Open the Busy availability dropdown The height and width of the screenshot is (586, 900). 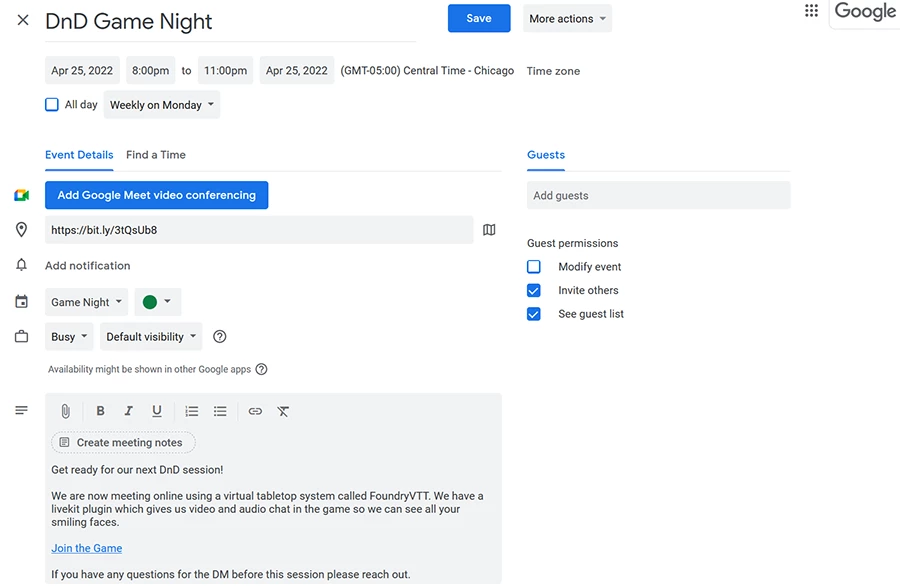68,336
